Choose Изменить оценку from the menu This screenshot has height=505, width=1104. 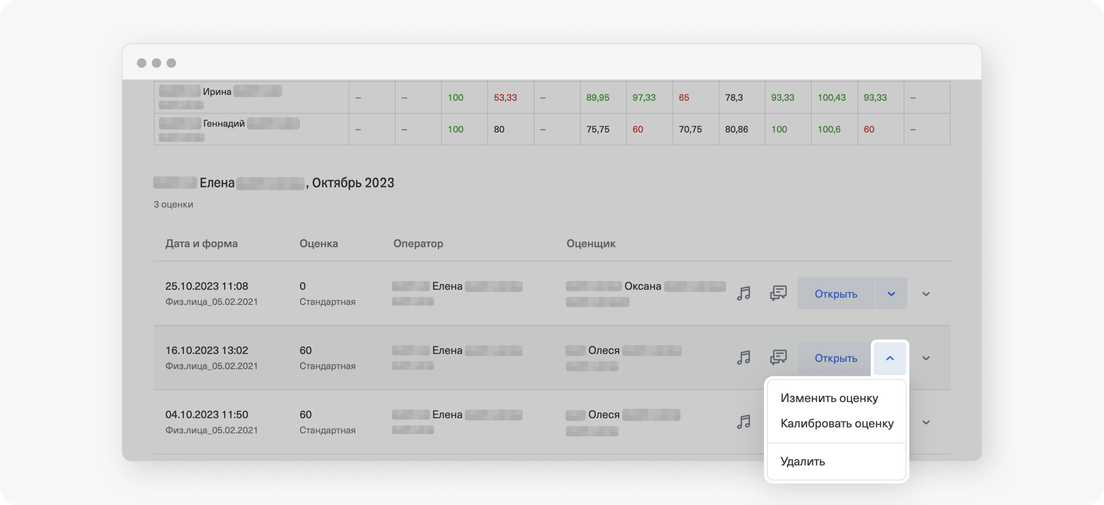(829, 398)
